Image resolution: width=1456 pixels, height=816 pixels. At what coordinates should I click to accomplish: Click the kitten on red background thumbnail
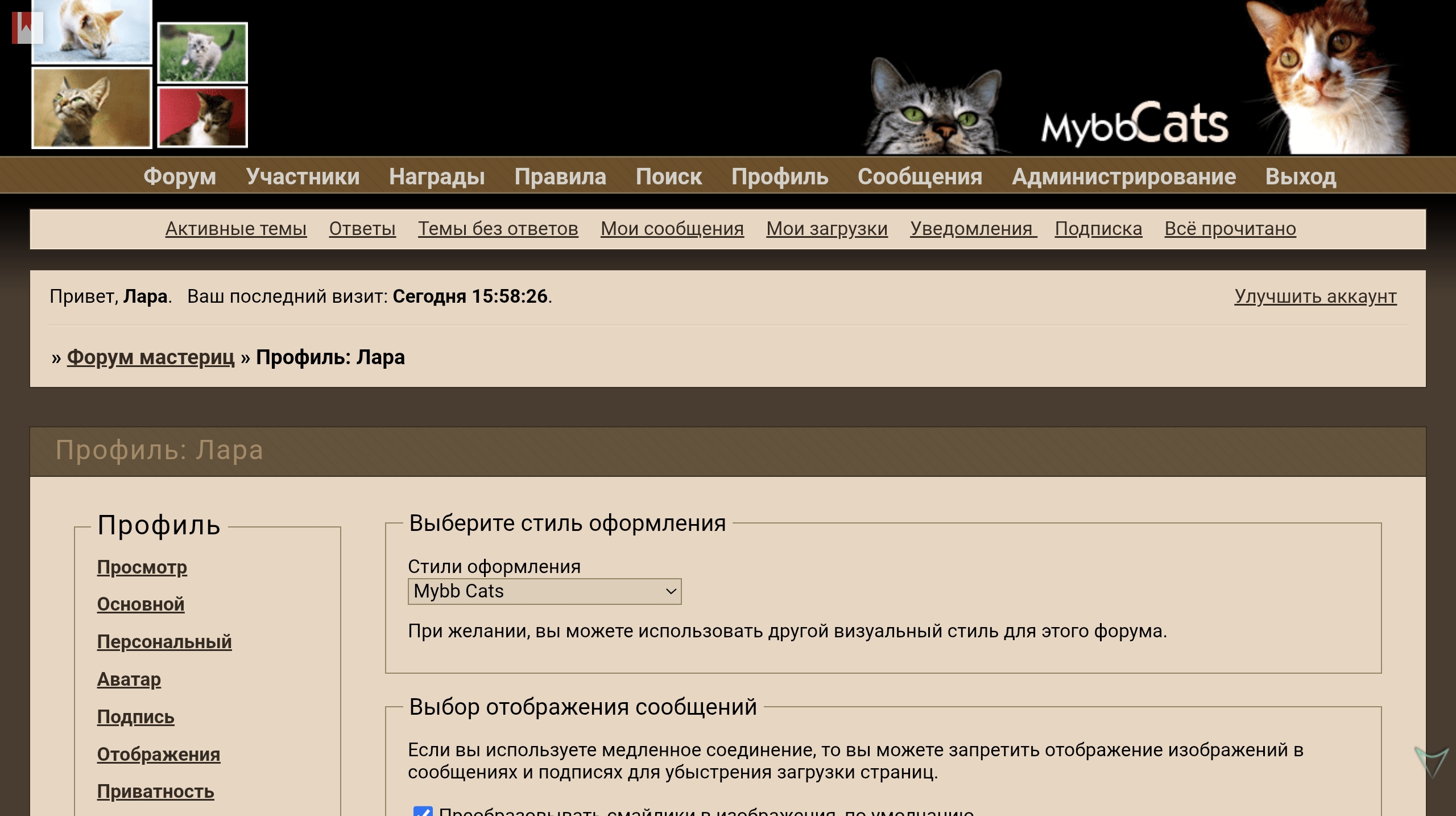202,117
